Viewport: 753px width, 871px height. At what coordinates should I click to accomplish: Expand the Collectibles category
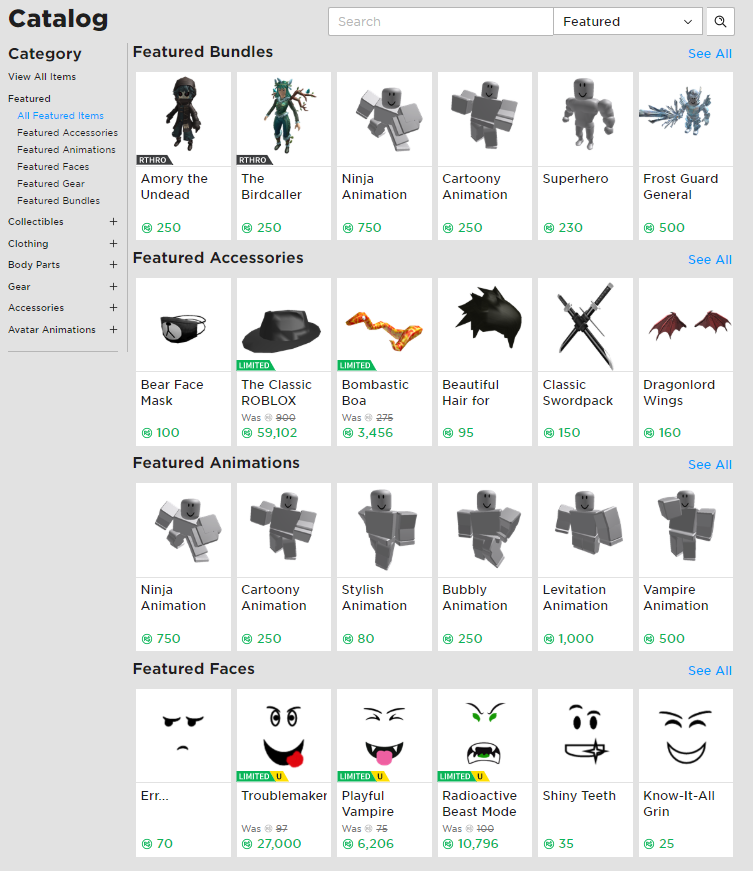[x=113, y=222]
